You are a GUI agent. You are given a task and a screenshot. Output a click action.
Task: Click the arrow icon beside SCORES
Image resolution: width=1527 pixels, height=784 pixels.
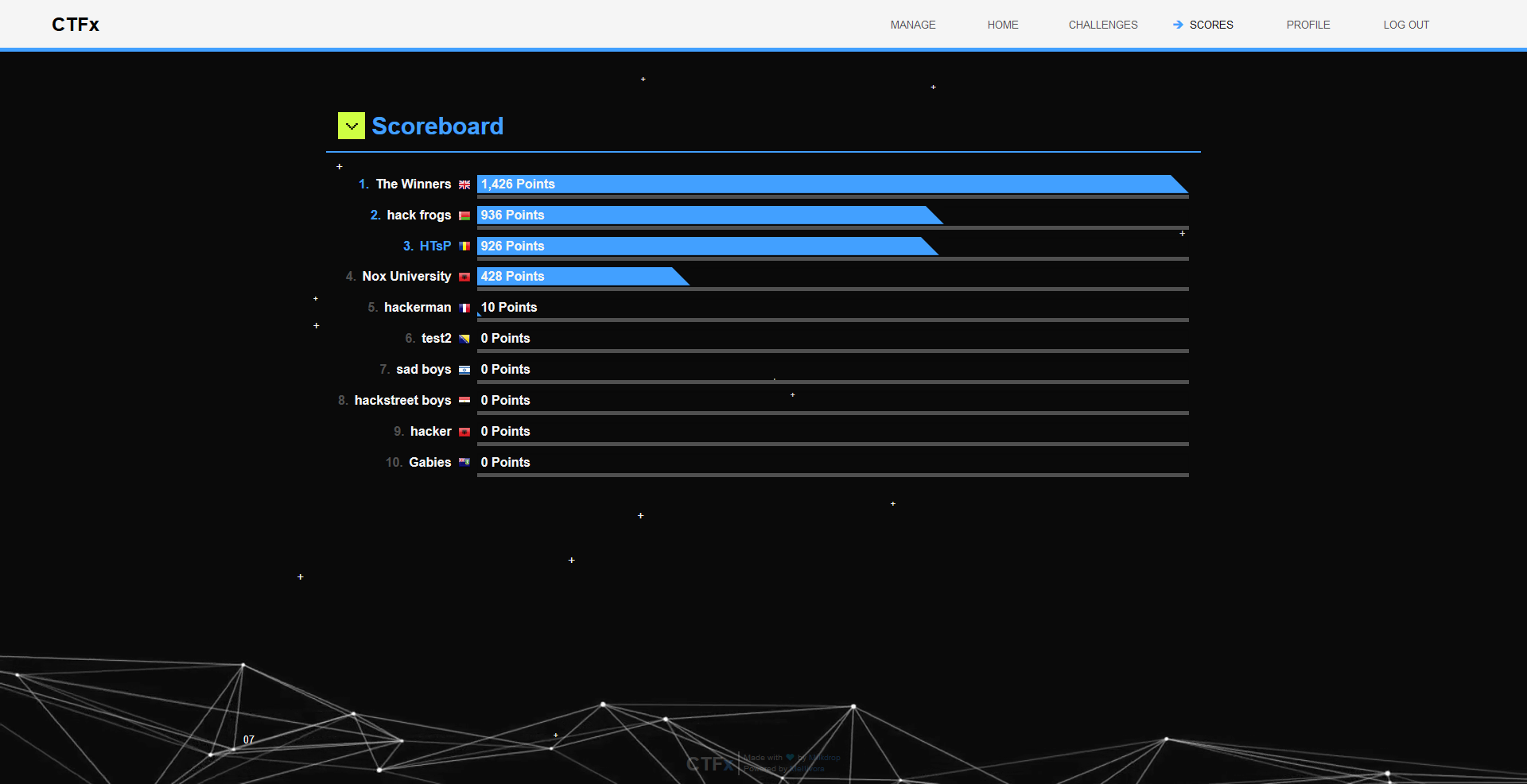click(x=1178, y=25)
